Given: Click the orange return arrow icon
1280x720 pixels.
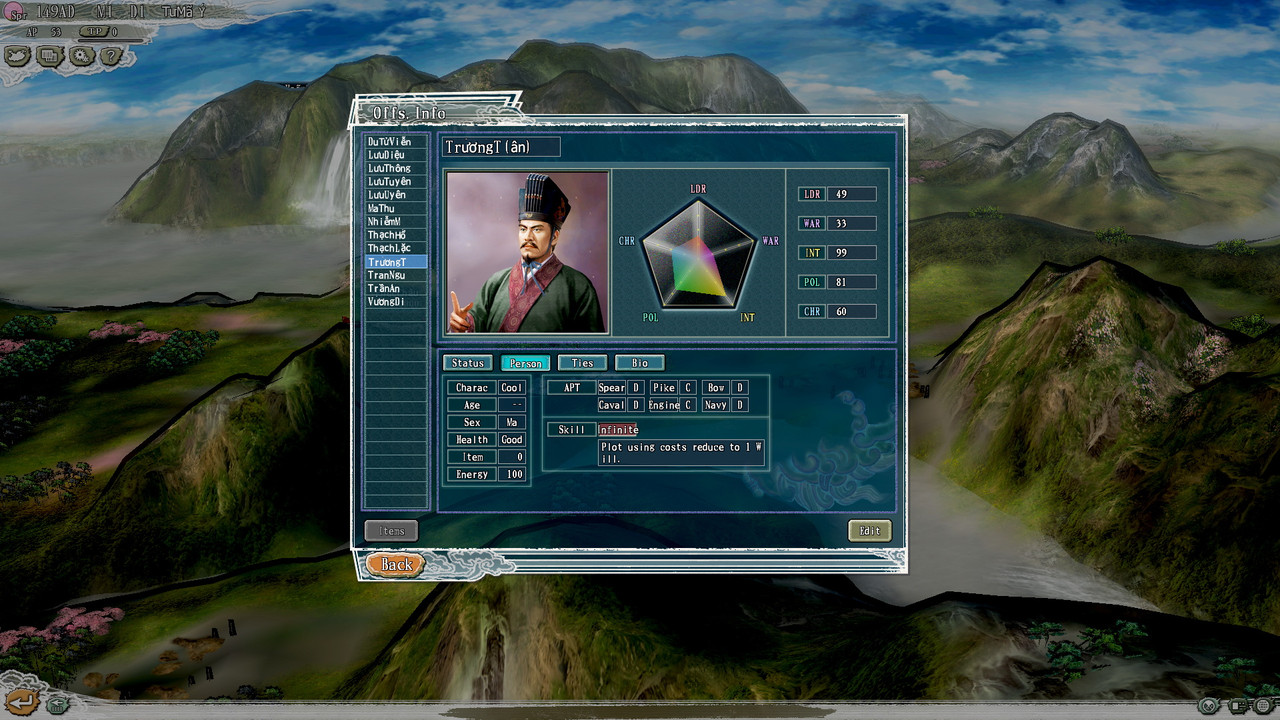Looking at the screenshot, I should pyautogui.click(x=20, y=701).
